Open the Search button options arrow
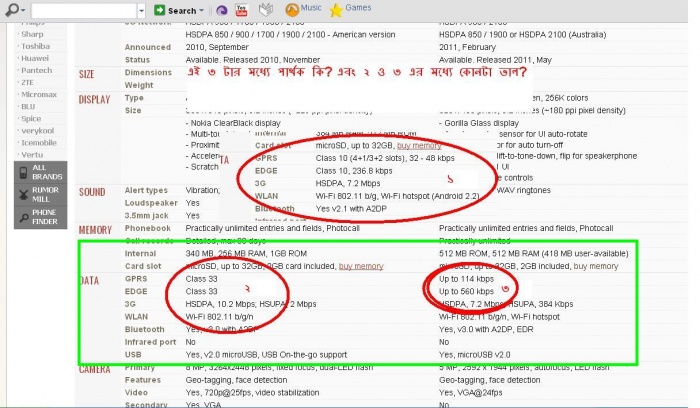 [201, 10]
